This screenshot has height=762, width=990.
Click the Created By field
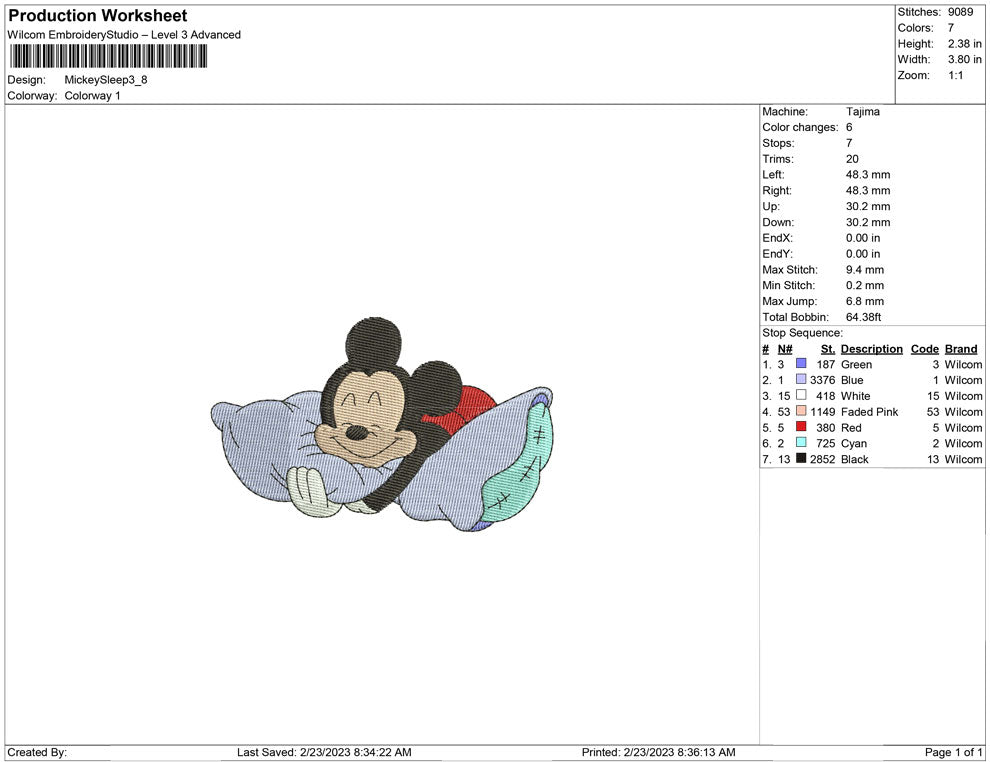point(37,752)
